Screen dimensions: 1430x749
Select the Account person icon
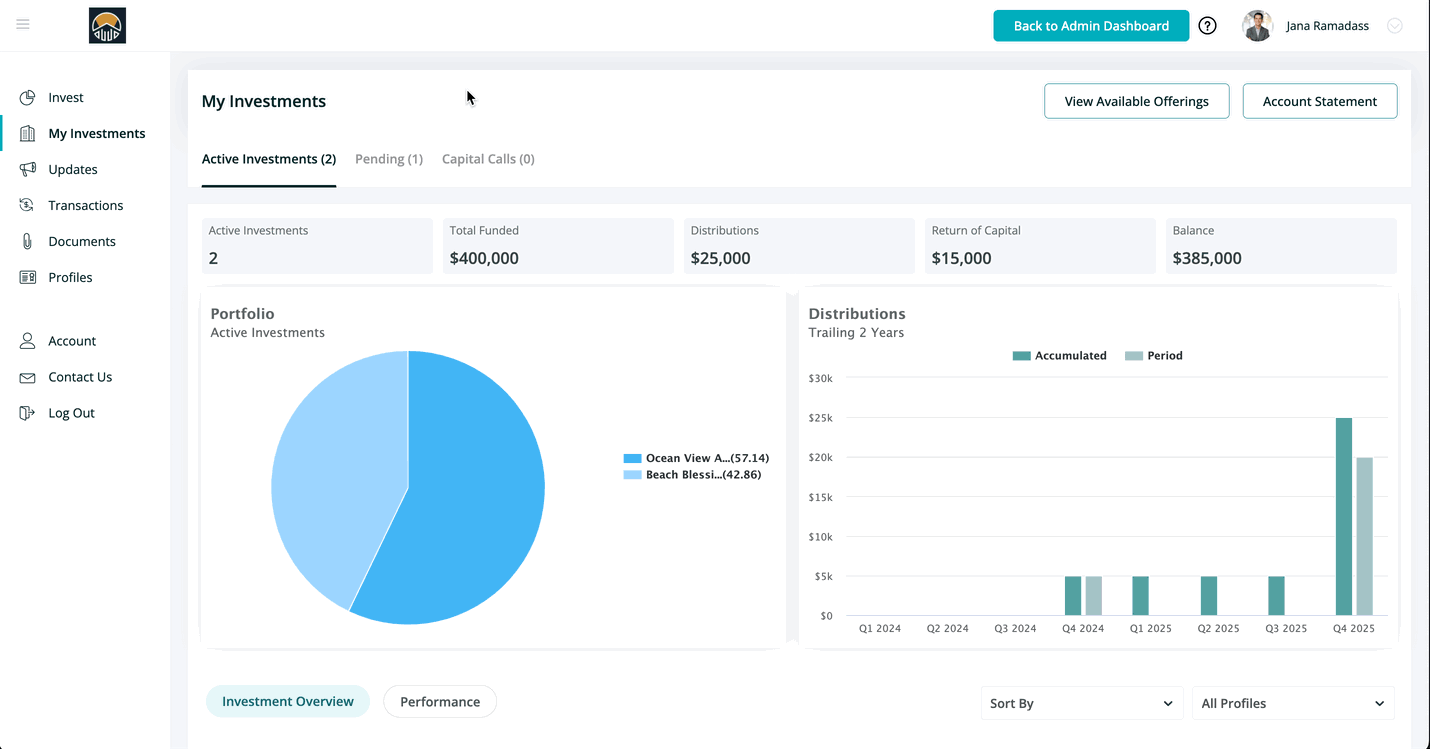click(29, 341)
